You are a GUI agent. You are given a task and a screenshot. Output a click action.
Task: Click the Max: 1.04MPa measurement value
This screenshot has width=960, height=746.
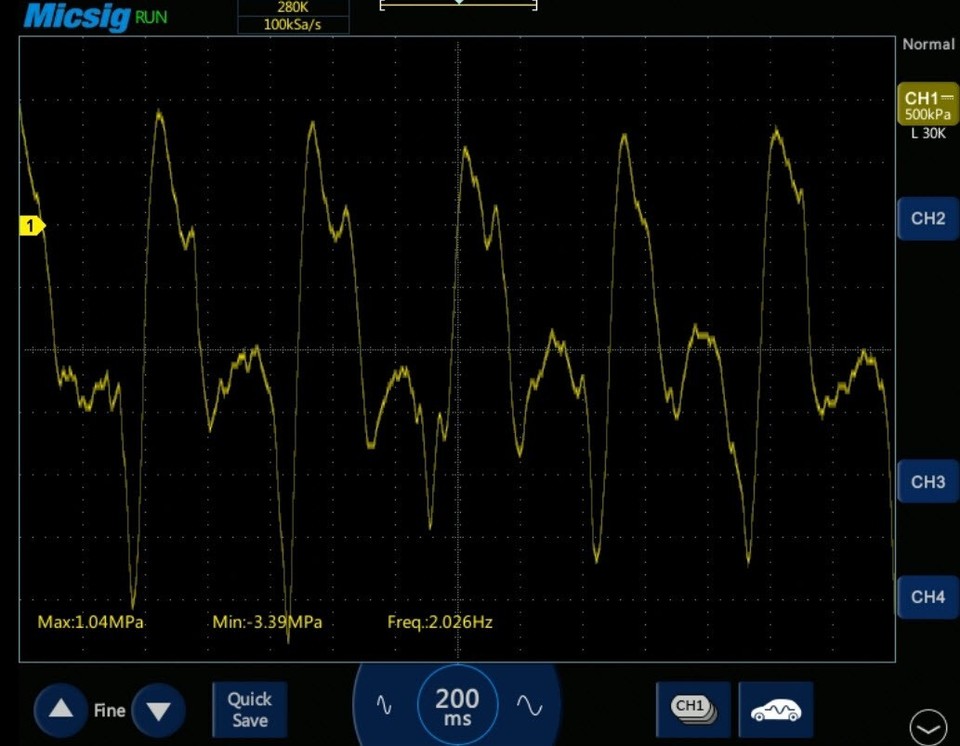pos(90,621)
